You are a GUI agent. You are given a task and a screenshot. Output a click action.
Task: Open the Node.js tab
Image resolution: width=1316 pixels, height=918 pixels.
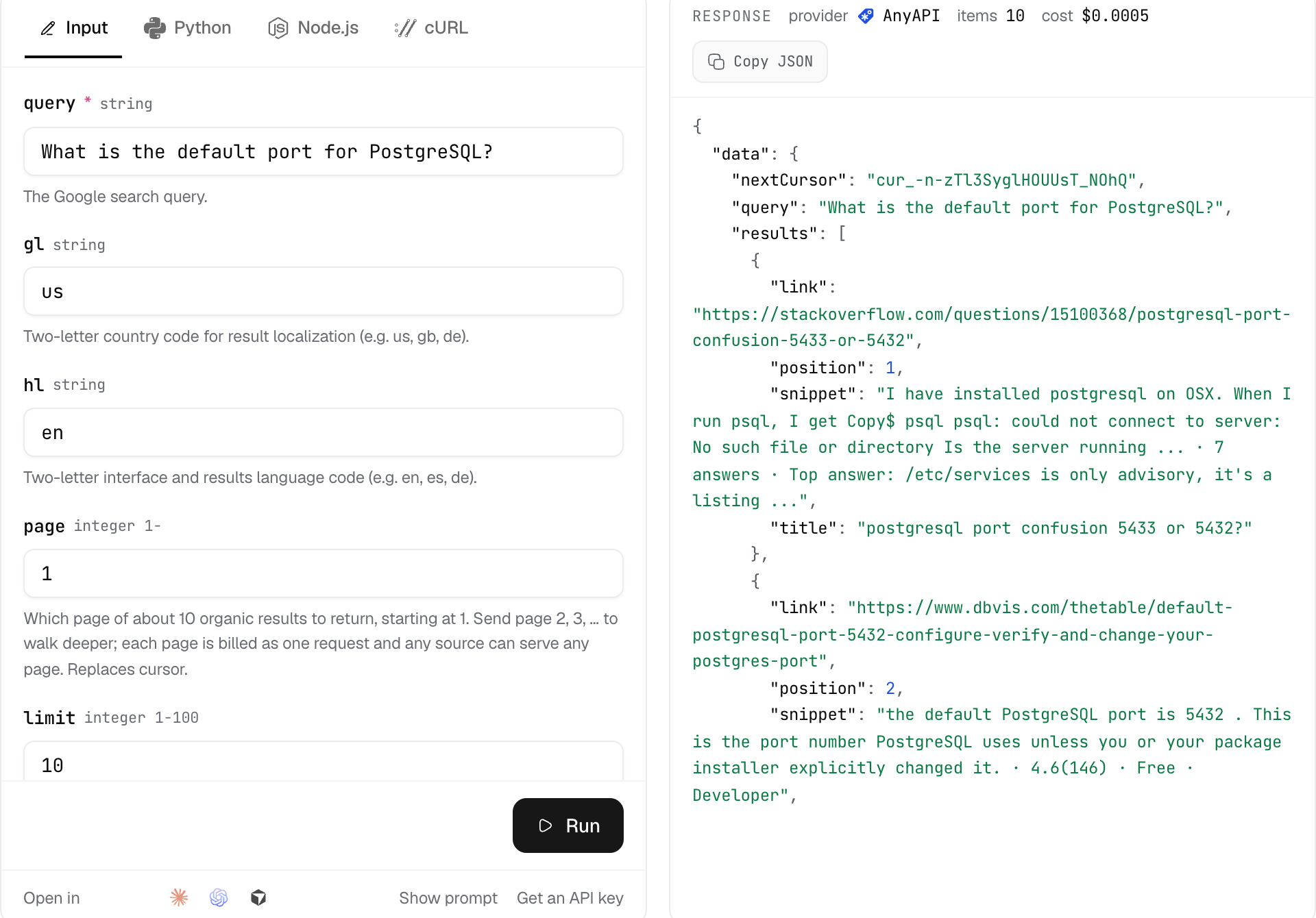(313, 28)
